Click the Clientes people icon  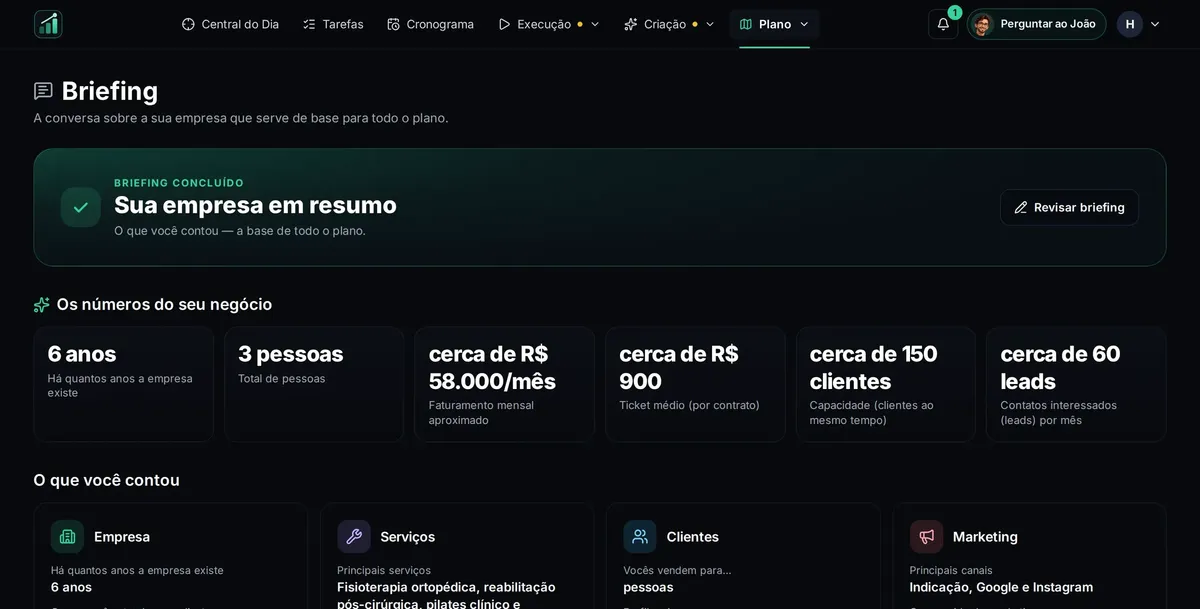click(640, 537)
